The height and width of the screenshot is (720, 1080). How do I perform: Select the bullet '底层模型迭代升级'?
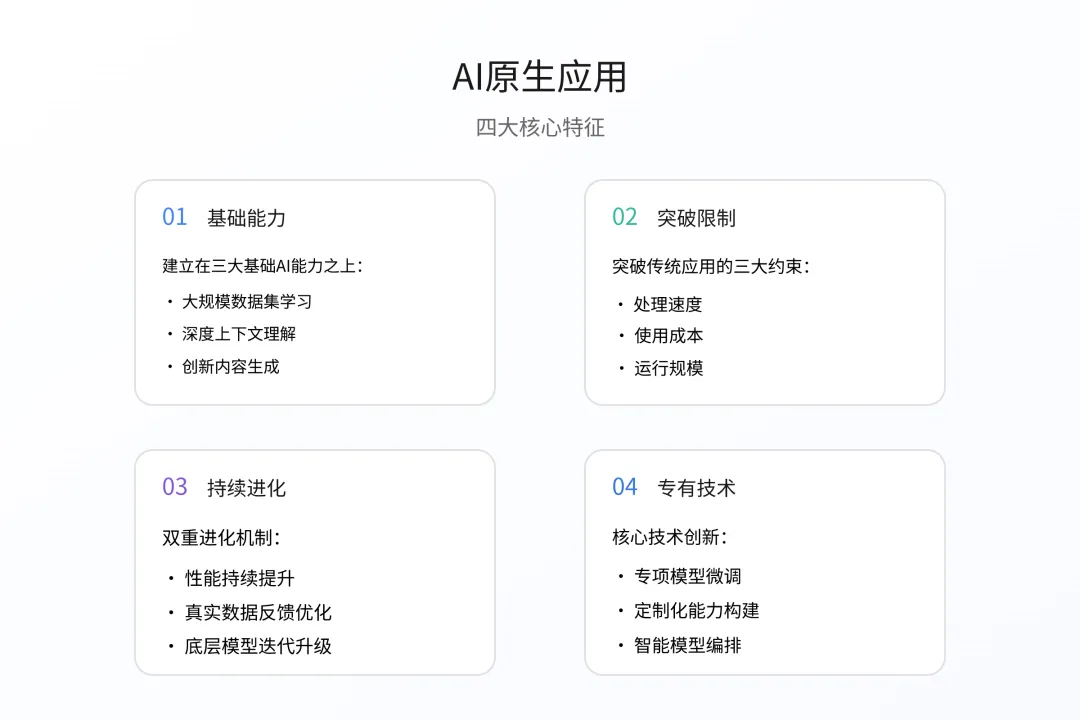point(258,646)
